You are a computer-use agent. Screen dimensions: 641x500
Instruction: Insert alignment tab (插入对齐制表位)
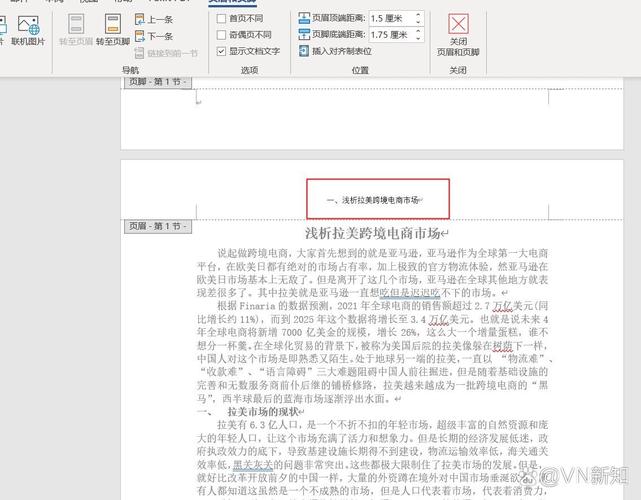[335, 51]
